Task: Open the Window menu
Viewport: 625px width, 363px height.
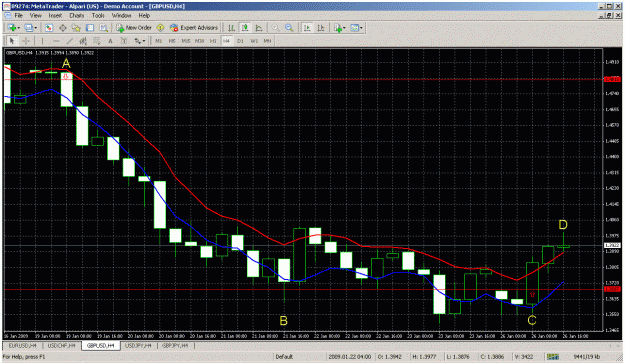Action: point(121,16)
